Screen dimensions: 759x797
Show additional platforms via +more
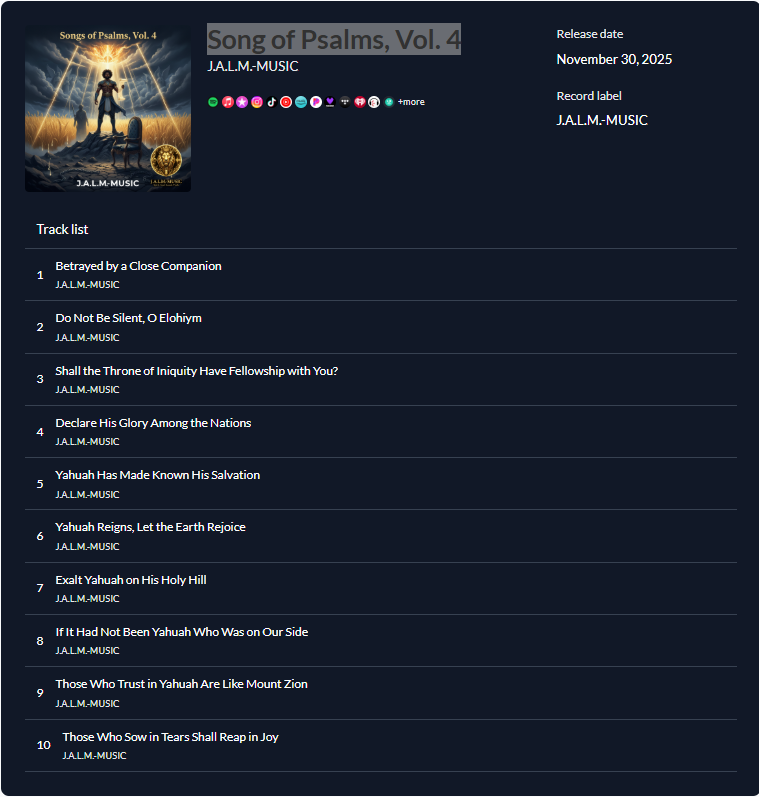point(411,102)
